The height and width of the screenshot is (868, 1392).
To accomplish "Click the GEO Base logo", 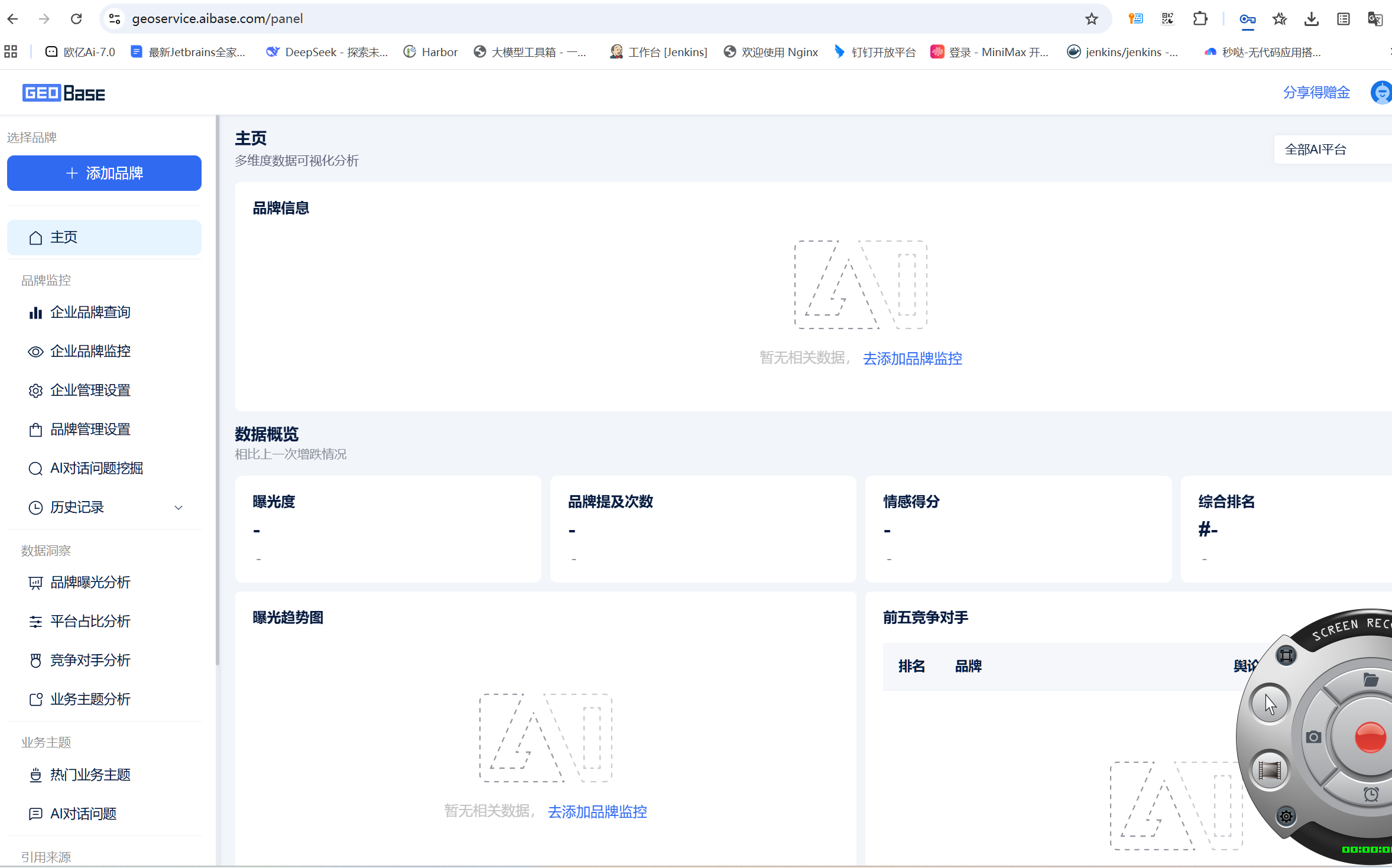I will [x=64, y=93].
